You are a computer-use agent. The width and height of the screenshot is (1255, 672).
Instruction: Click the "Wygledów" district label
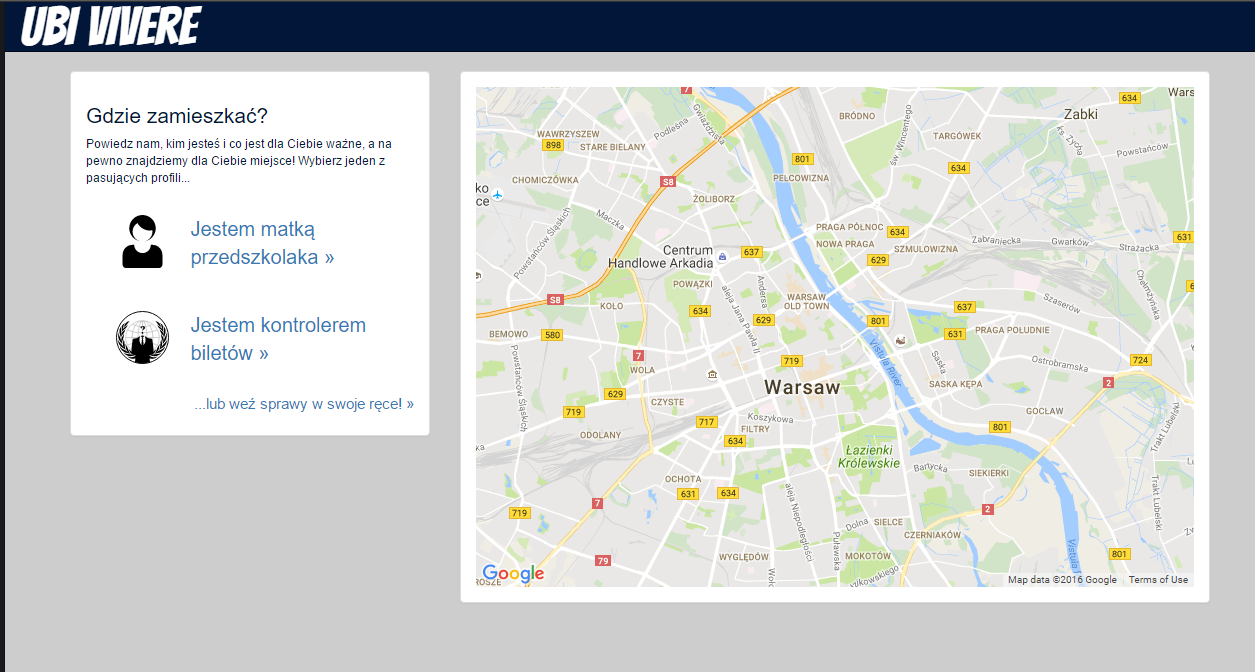[x=744, y=557]
